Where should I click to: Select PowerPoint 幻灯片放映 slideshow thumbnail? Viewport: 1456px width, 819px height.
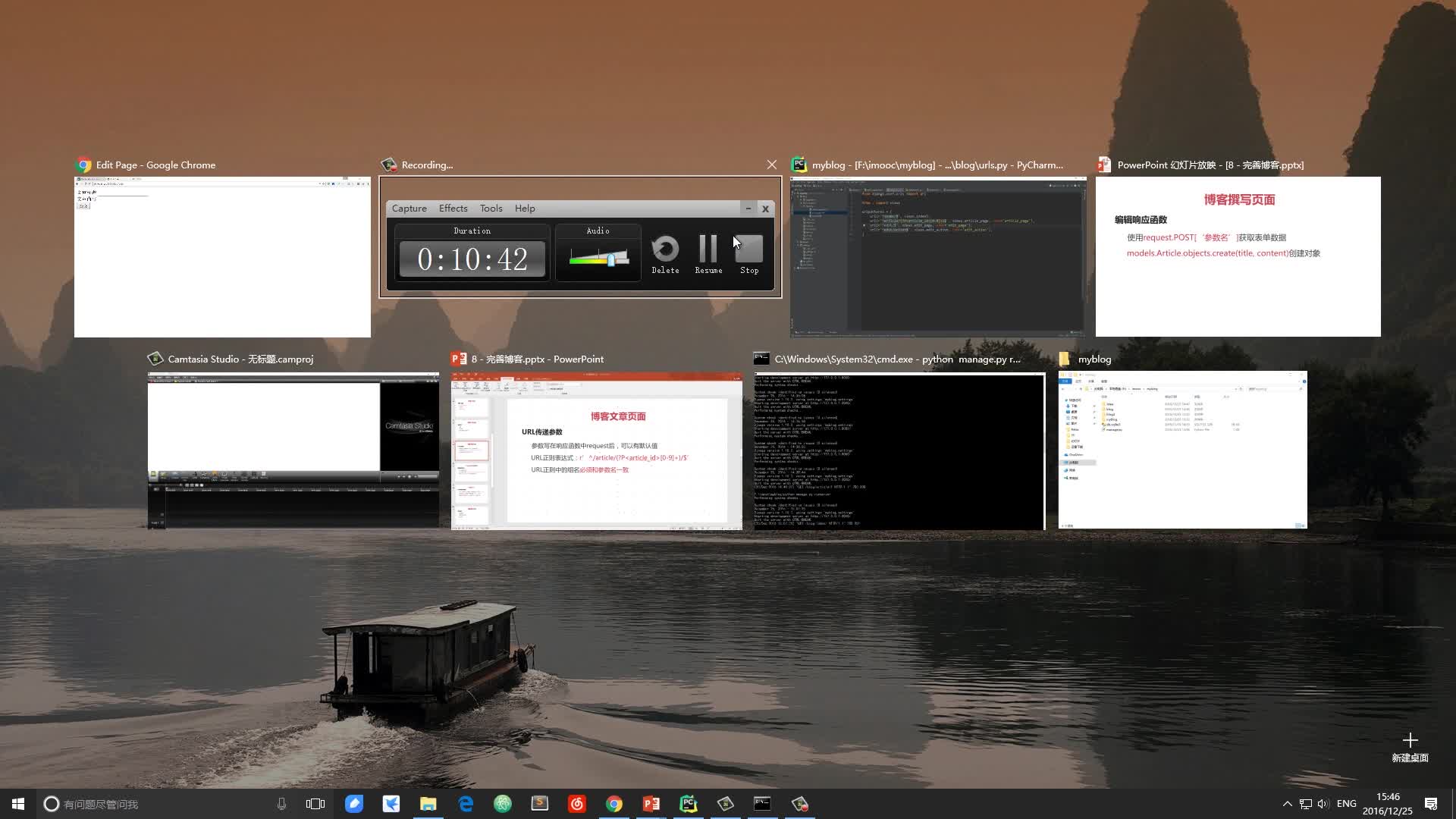[x=1238, y=257]
